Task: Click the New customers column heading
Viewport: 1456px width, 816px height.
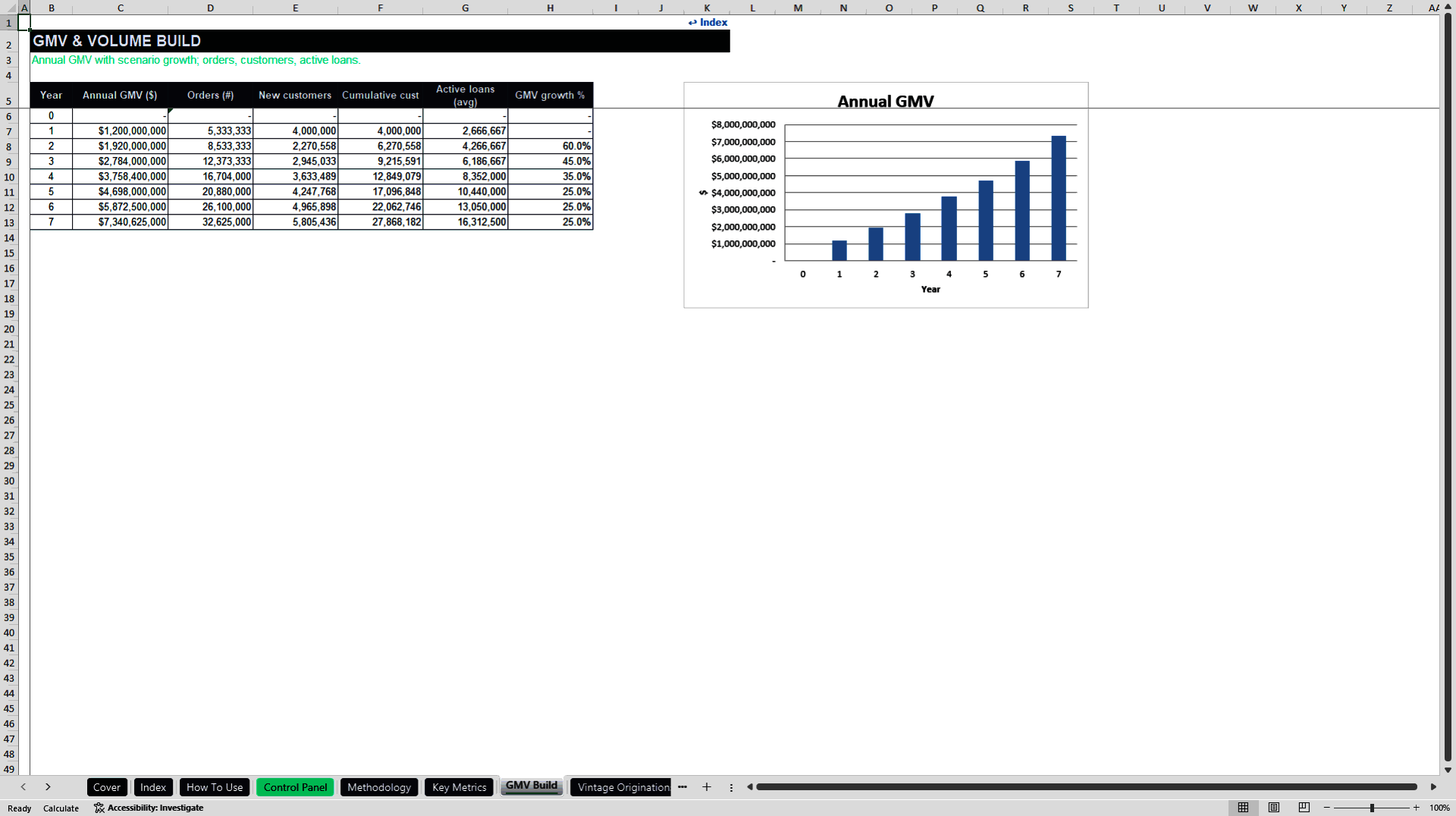Action: [295, 95]
